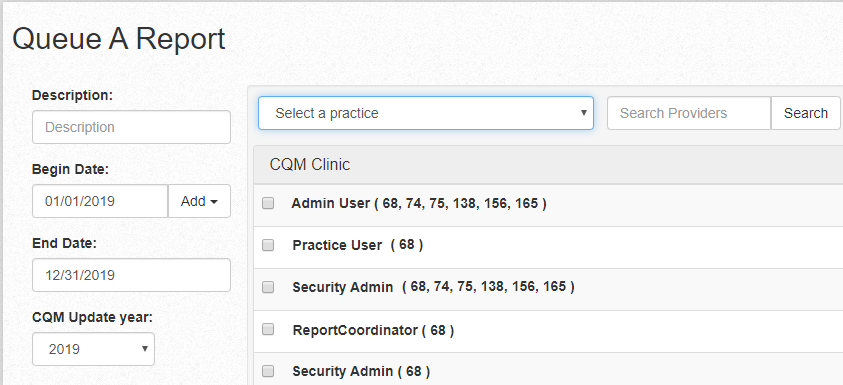Image resolution: width=843 pixels, height=385 pixels.
Task: Click the End Date field showing 12/31/2019
Action: click(131, 275)
